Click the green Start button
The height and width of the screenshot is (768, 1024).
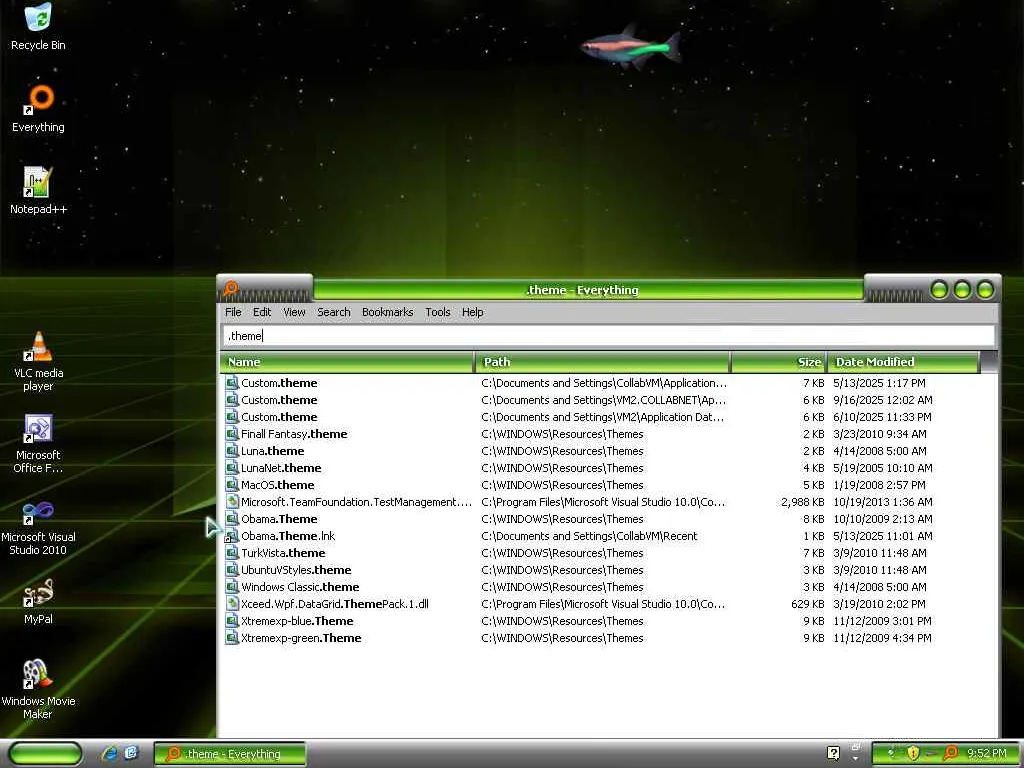(44, 753)
